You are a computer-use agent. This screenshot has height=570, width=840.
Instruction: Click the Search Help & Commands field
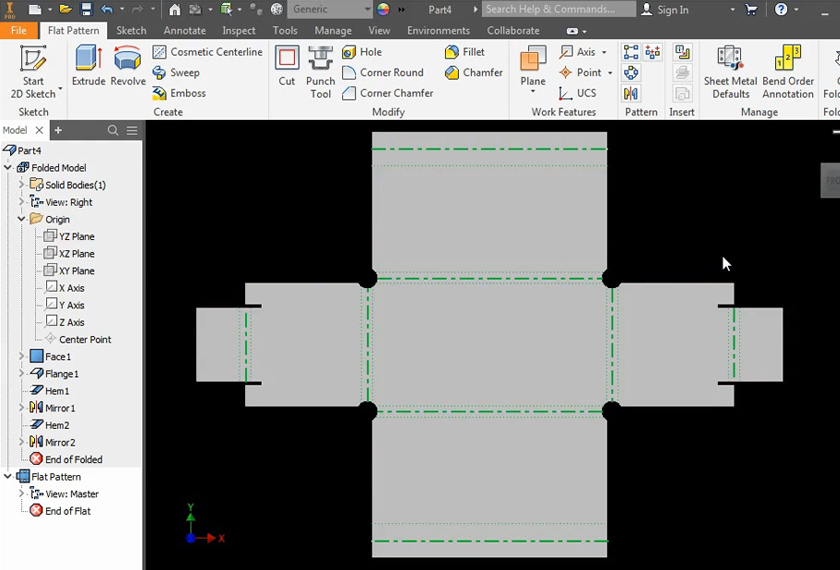[558, 10]
